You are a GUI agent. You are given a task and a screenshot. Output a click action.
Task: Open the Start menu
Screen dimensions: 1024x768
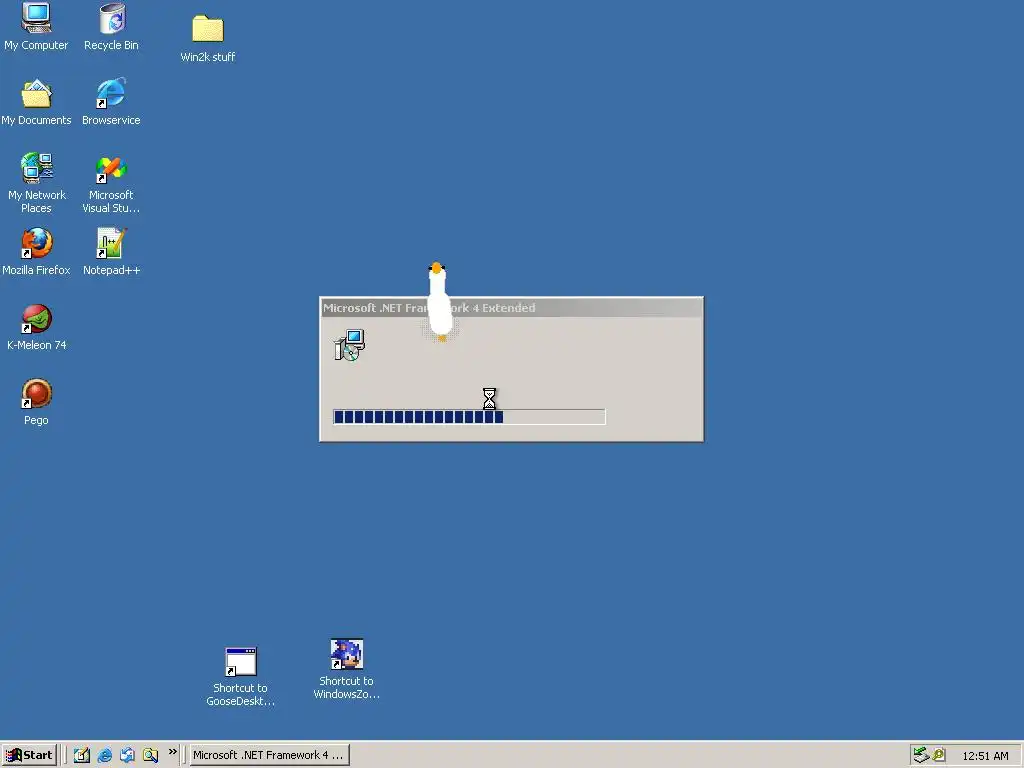(29, 755)
